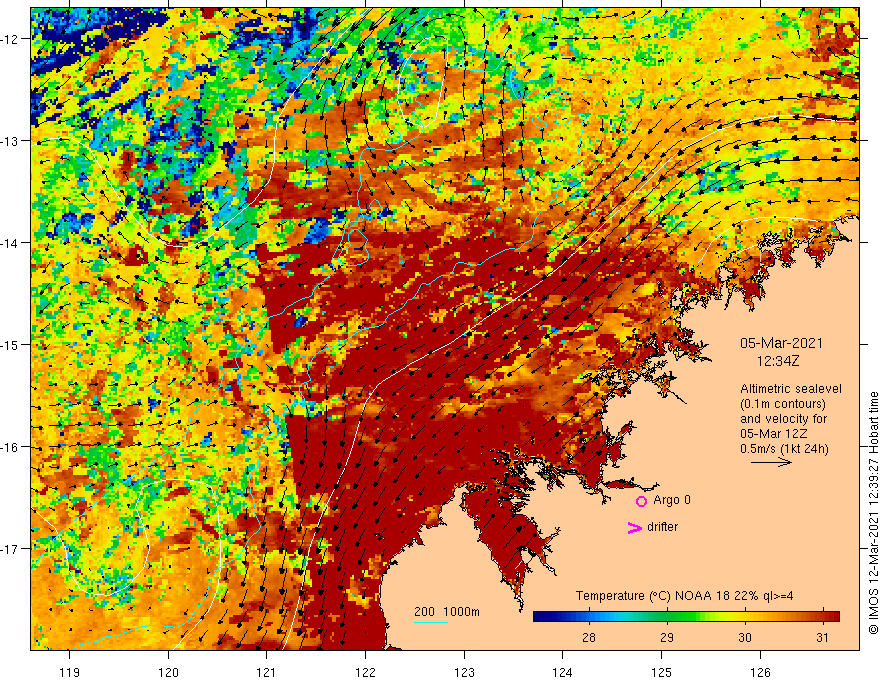Click the longitude 124 axis label
The height and width of the screenshot is (680, 880).
pyautogui.click(x=562, y=672)
